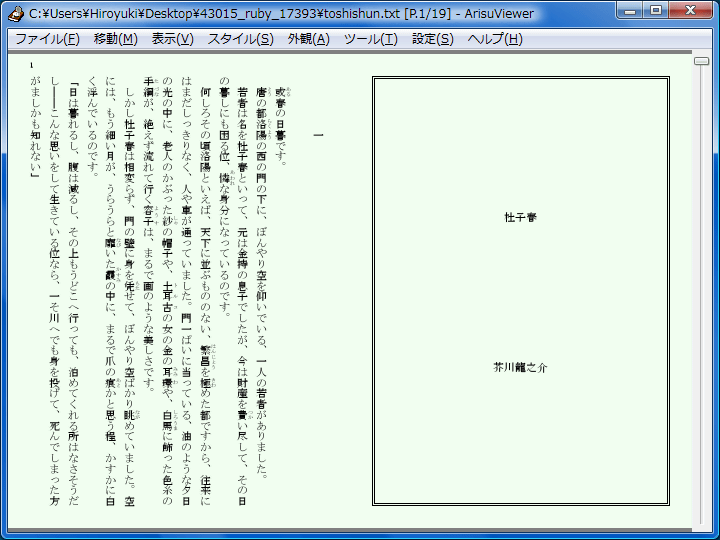Click the page number 1 at top left
This screenshot has width=720, height=540.
point(32,66)
